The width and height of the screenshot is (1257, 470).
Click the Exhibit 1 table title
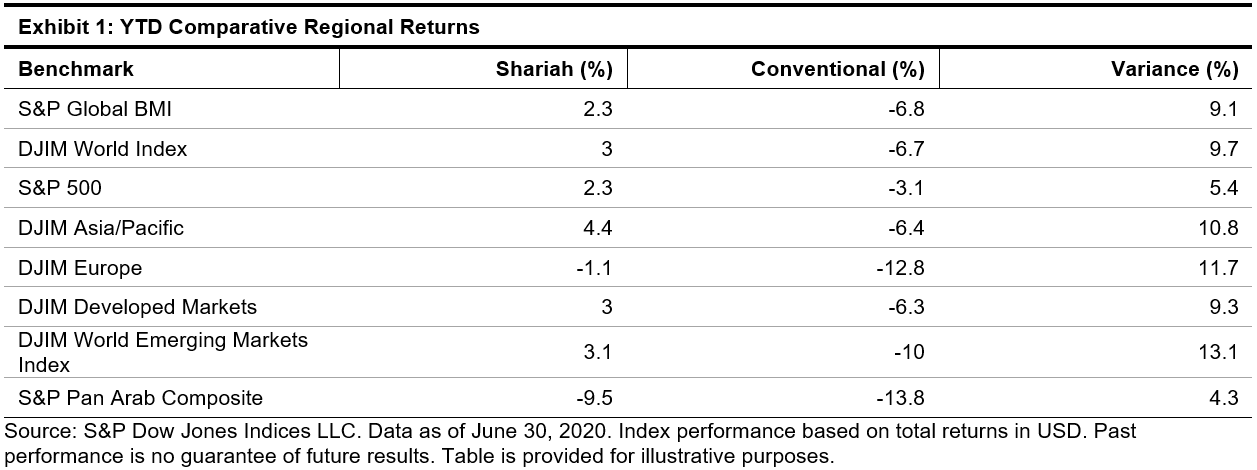tap(248, 28)
